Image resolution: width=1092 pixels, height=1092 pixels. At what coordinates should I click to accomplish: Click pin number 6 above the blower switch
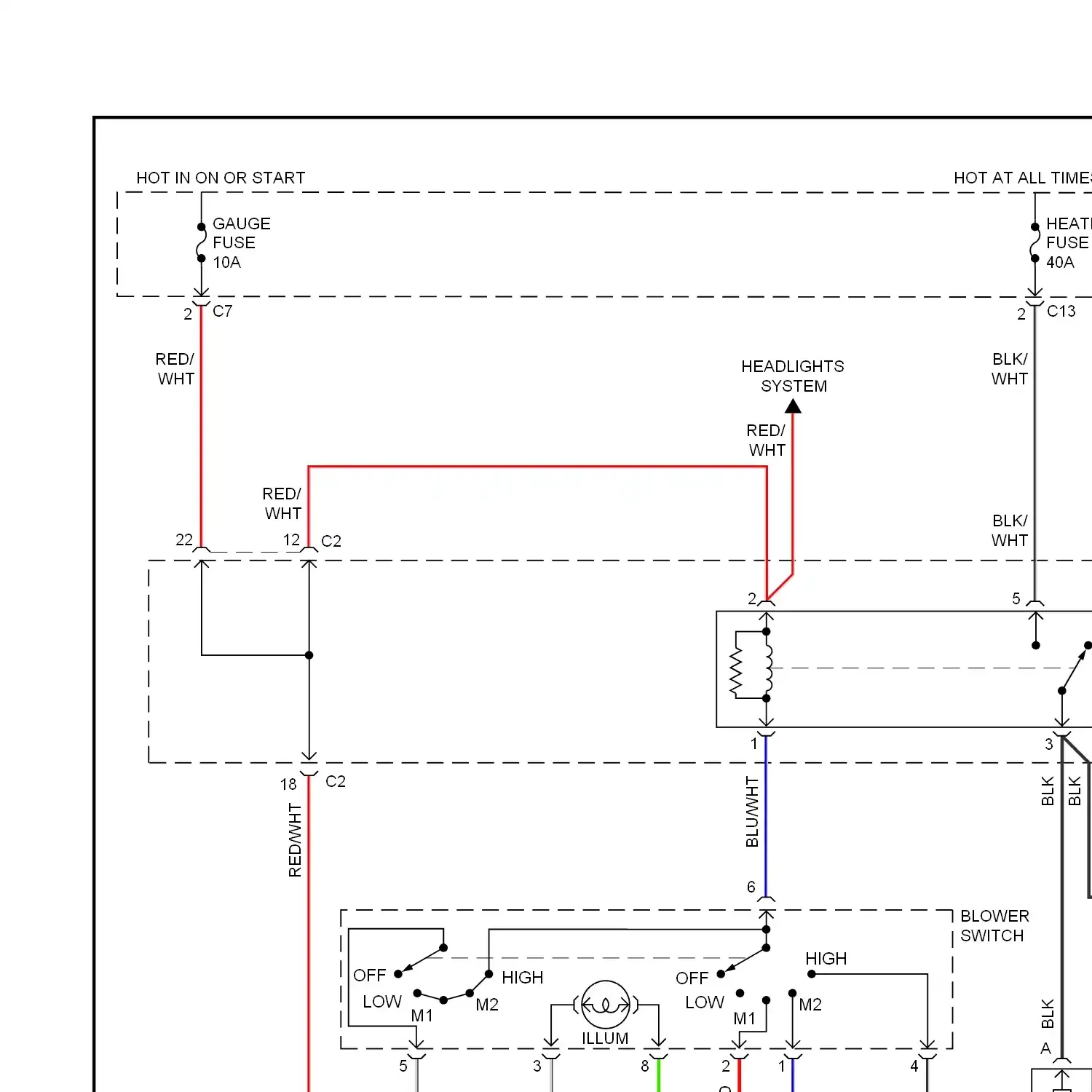(751, 887)
